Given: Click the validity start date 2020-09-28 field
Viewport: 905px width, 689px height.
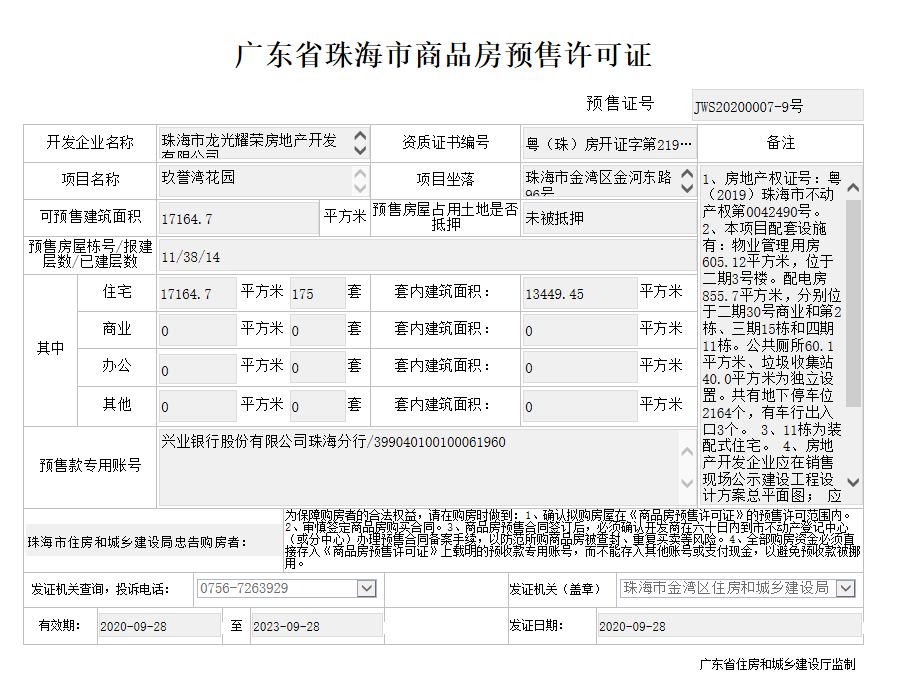Looking at the screenshot, I should (x=158, y=626).
